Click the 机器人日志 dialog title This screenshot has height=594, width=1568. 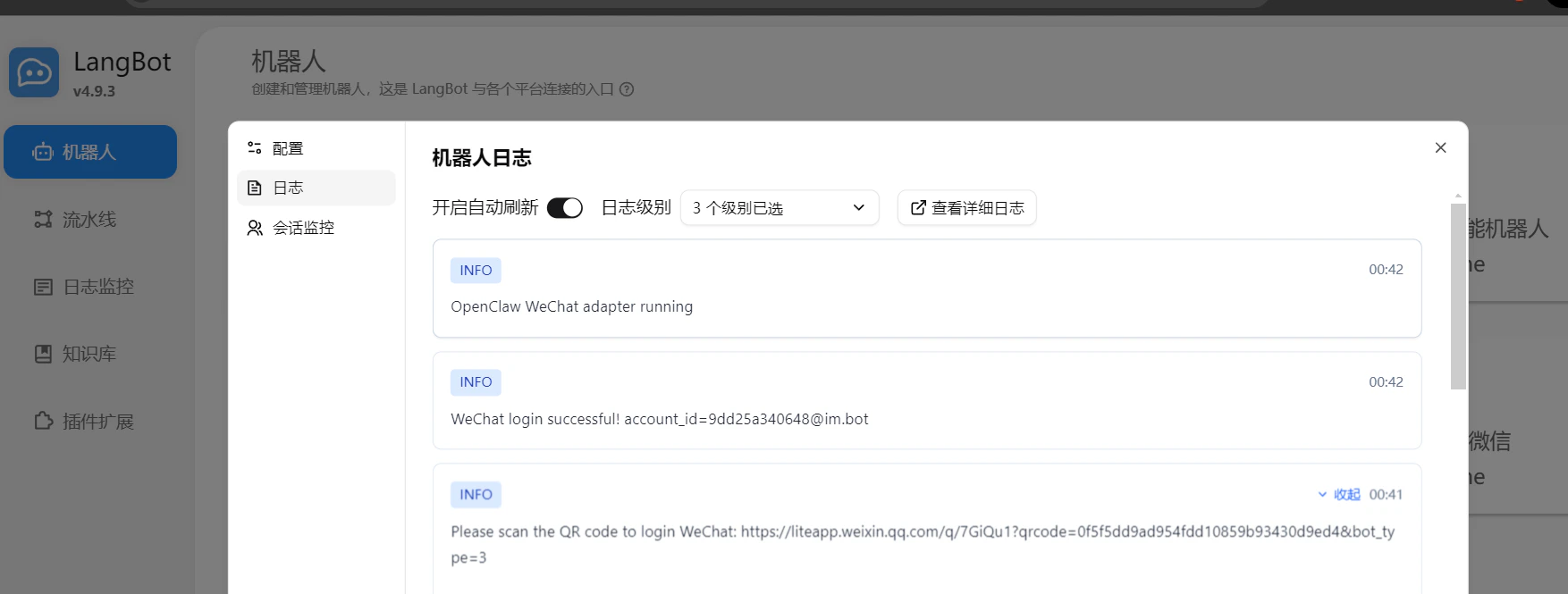coord(482,158)
